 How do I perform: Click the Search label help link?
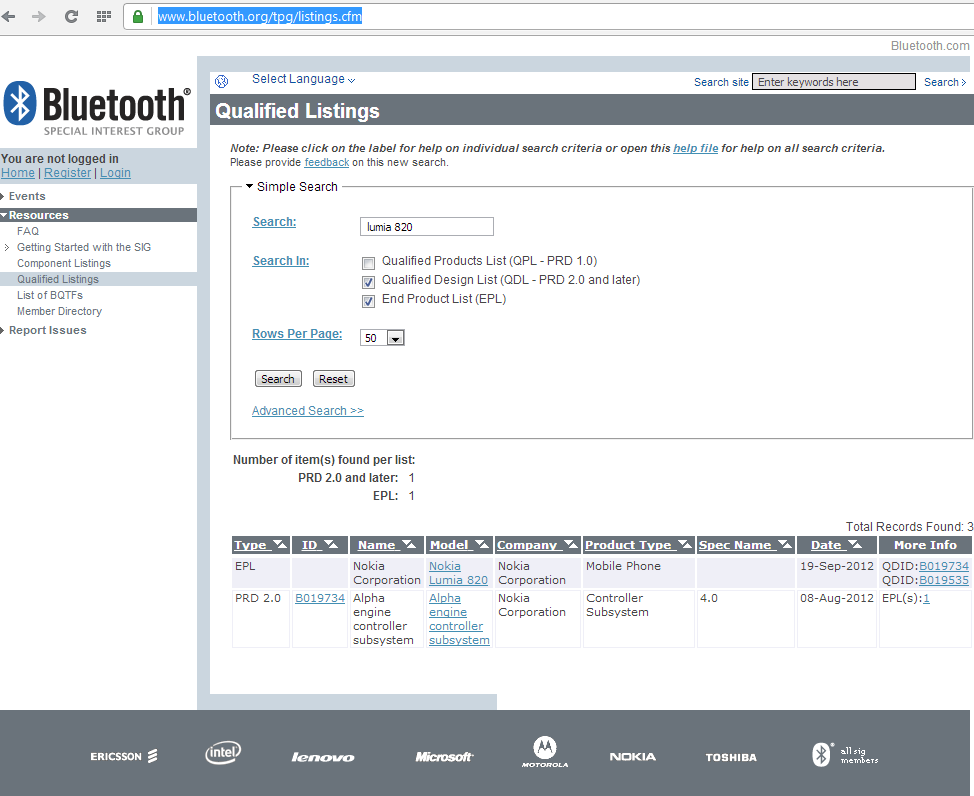click(x=274, y=222)
